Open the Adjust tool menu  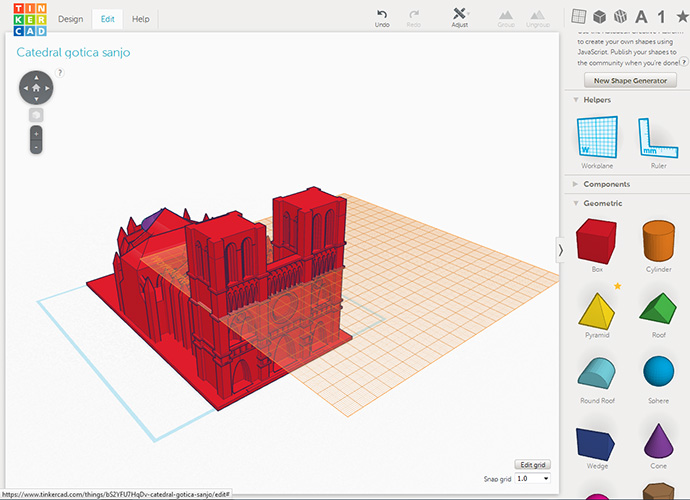[x=460, y=18]
